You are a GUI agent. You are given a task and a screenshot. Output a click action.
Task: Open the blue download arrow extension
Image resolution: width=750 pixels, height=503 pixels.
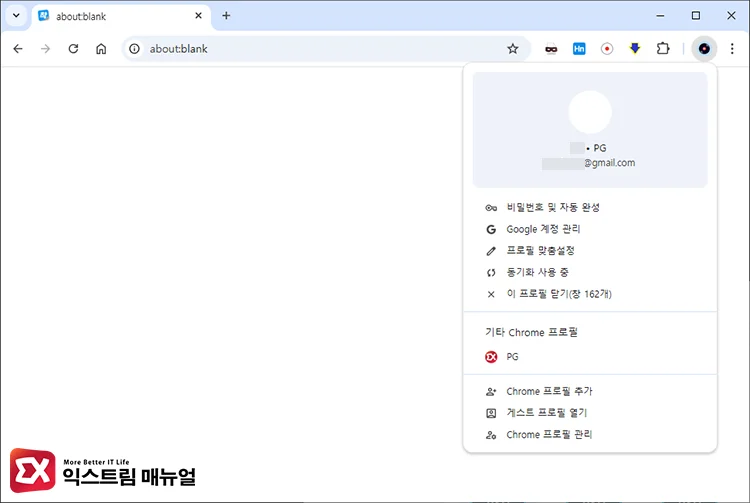click(635, 49)
